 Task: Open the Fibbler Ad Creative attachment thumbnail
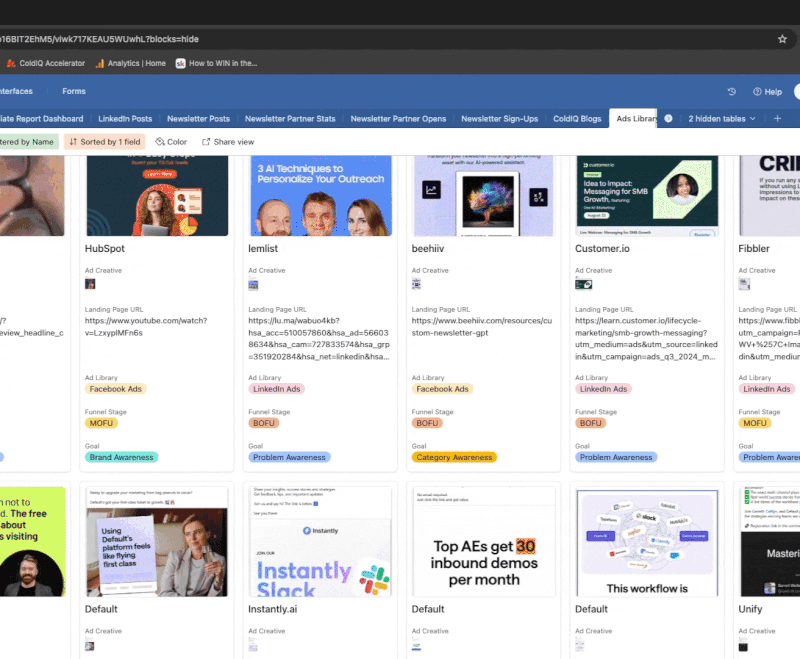tap(744, 284)
